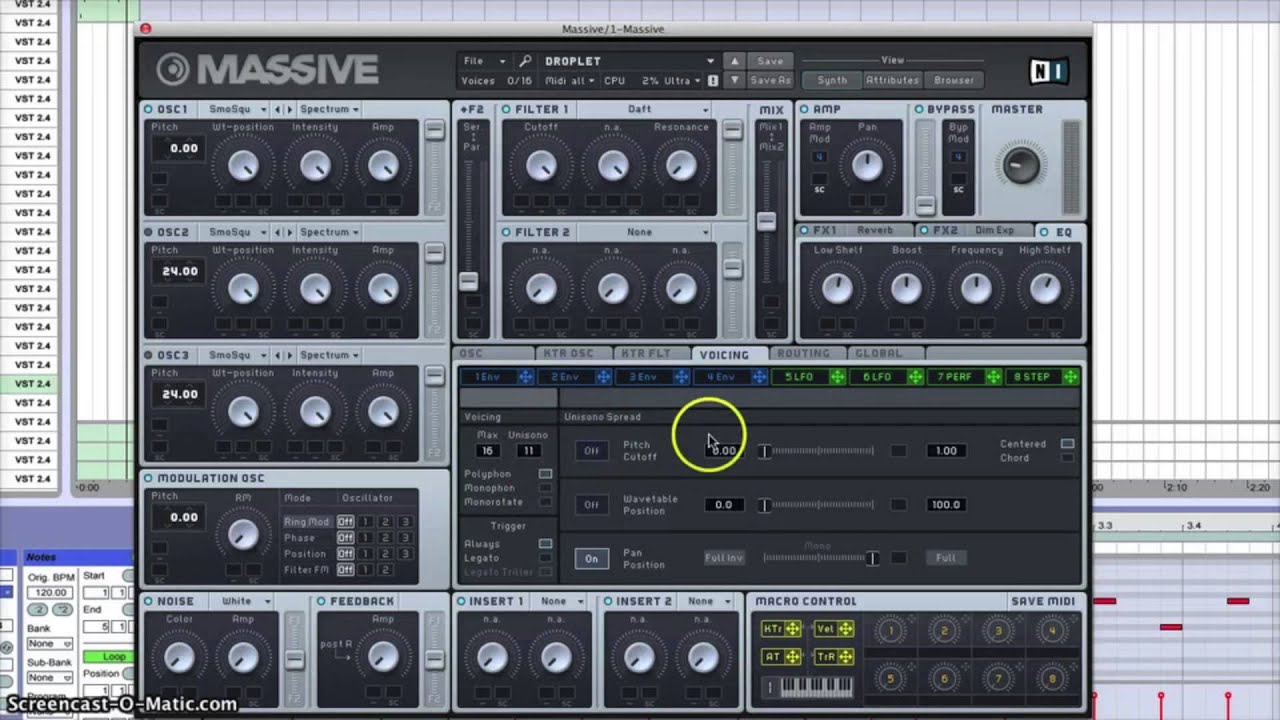Click the preset search magnifier icon
The height and width of the screenshot is (720, 1280).
coord(525,61)
